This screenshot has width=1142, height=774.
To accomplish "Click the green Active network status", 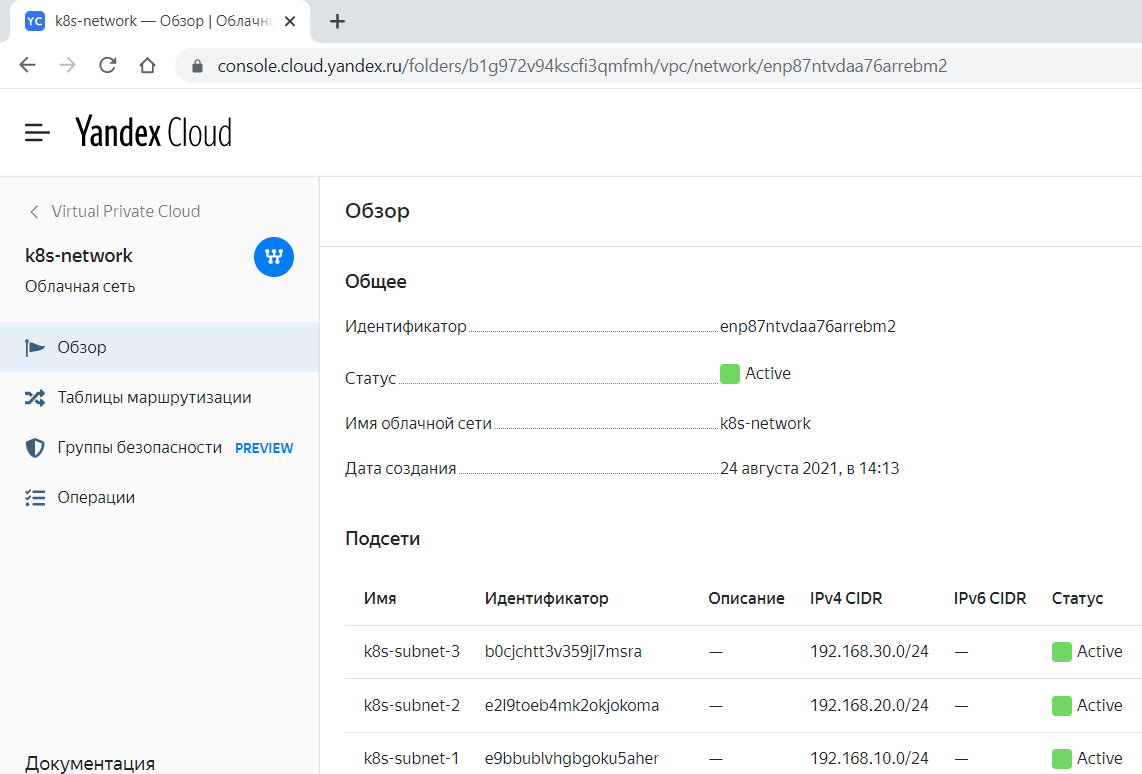I will click(755, 374).
